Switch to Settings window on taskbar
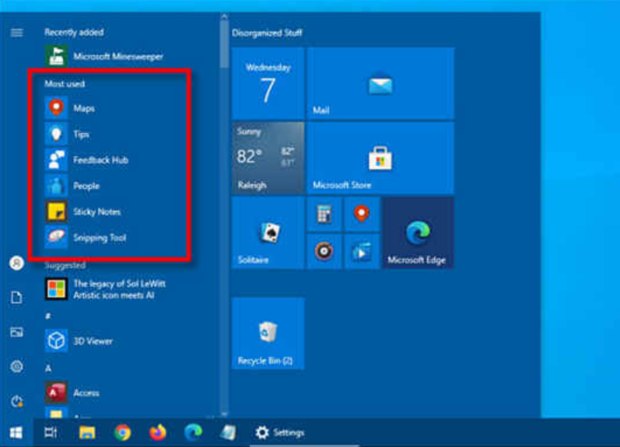The image size is (620, 447). pyautogui.click(x=280, y=432)
